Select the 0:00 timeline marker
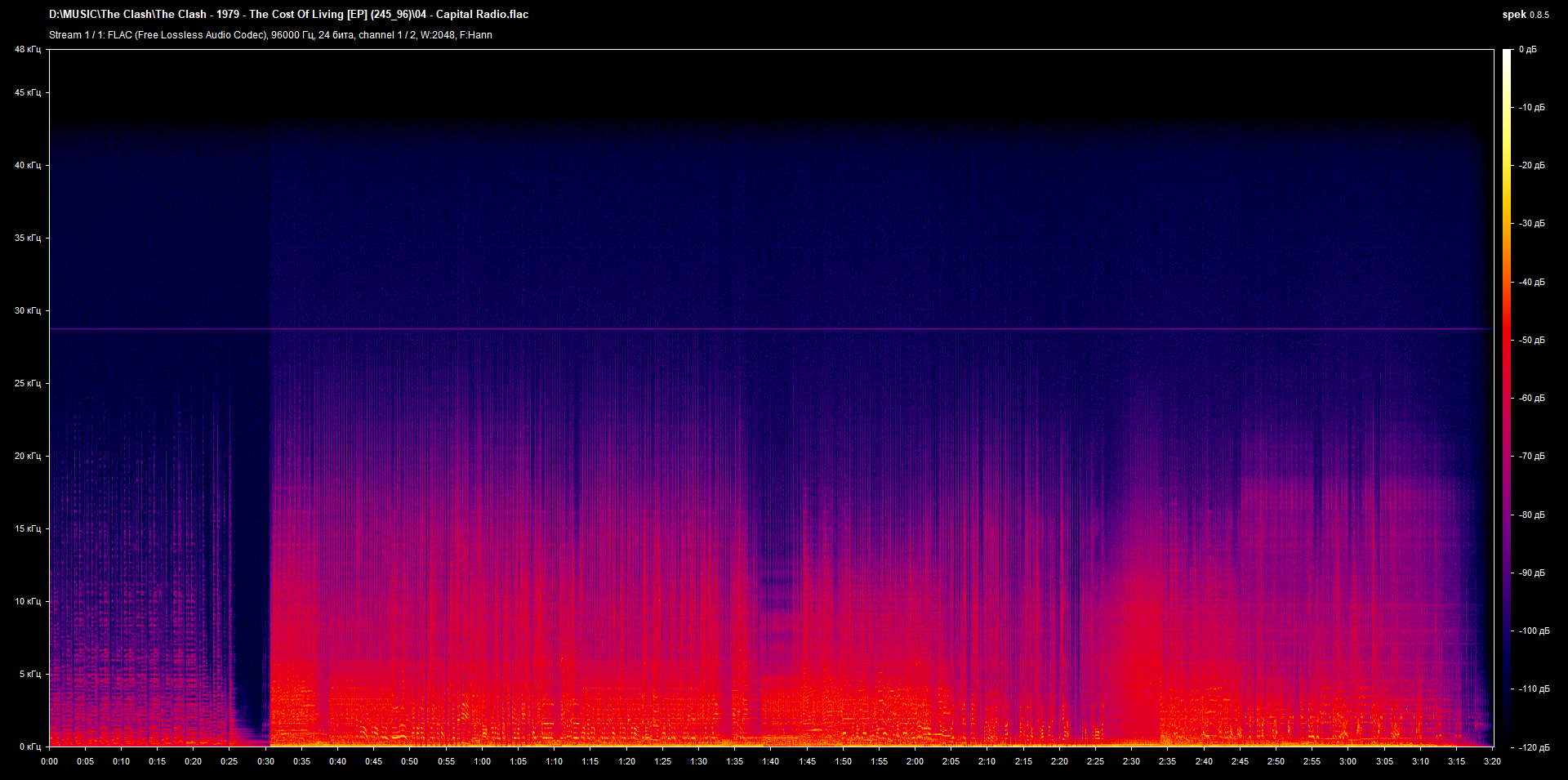 (51, 761)
